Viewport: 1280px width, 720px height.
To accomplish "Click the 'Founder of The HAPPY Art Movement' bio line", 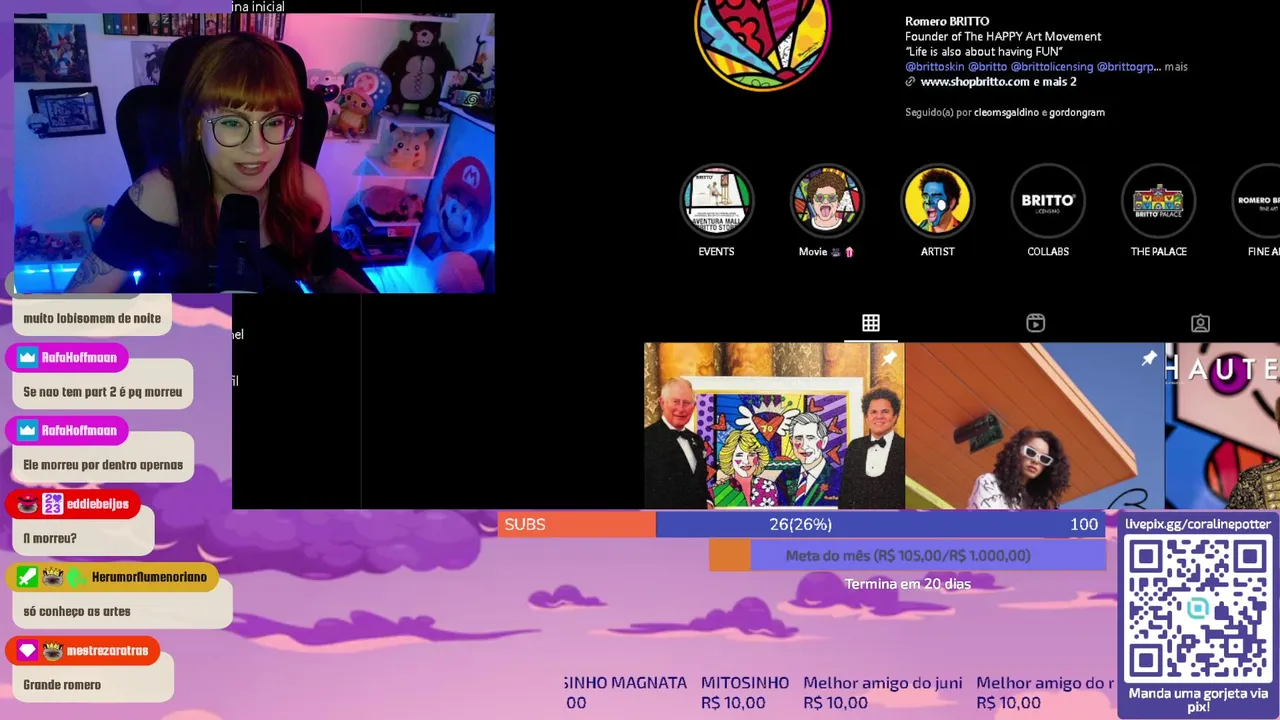I will click(x=1003, y=37).
